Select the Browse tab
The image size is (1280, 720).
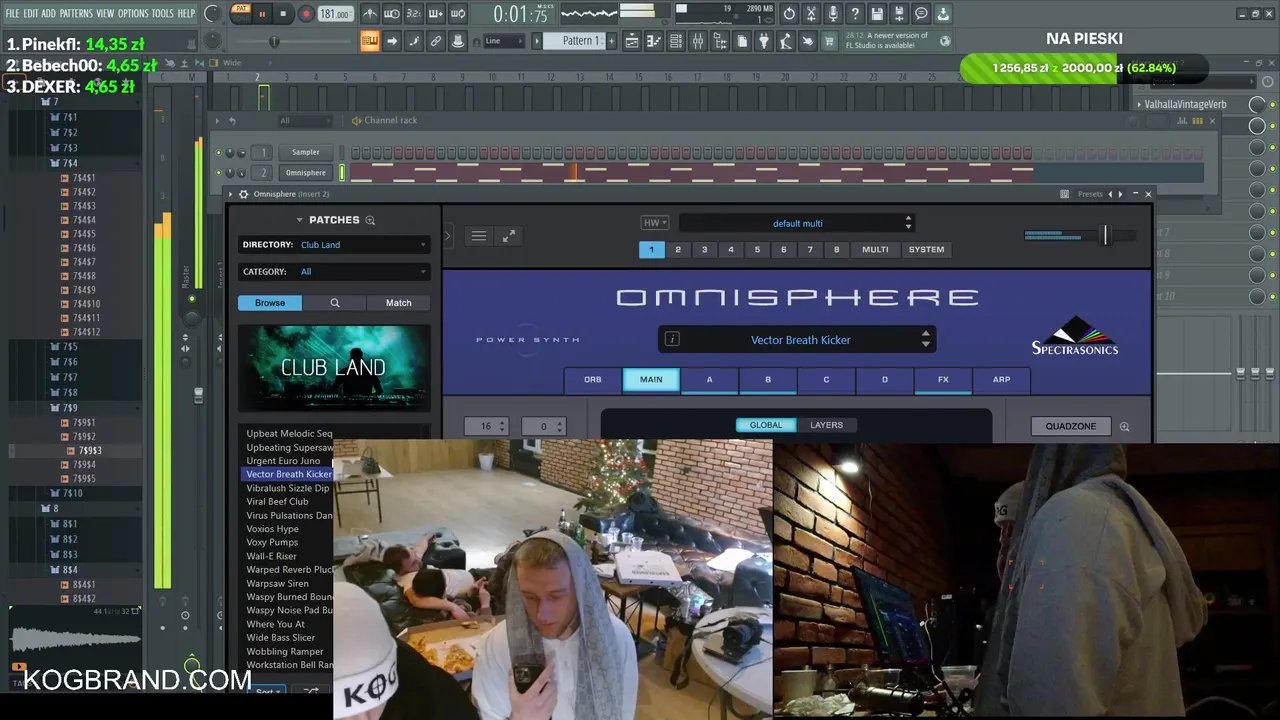[x=270, y=303]
